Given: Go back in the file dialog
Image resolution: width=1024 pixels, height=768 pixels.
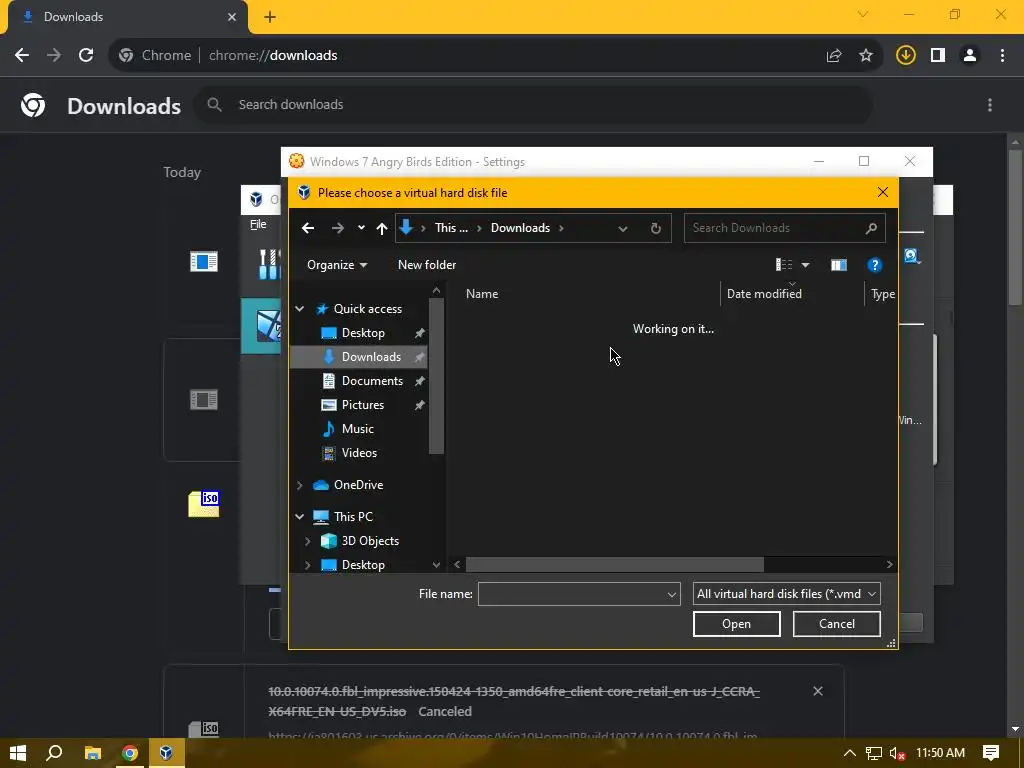Looking at the screenshot, I should [308, 228].
